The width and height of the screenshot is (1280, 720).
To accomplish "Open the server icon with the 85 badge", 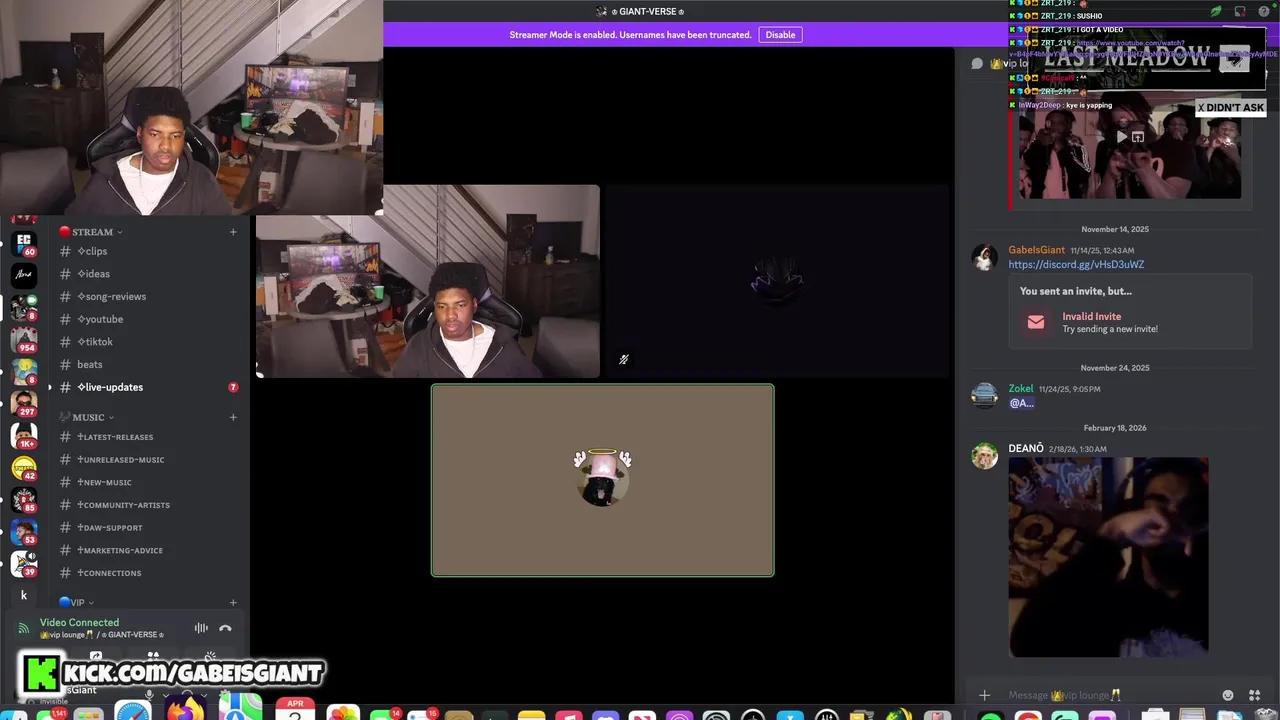I will tap(24, 499).
